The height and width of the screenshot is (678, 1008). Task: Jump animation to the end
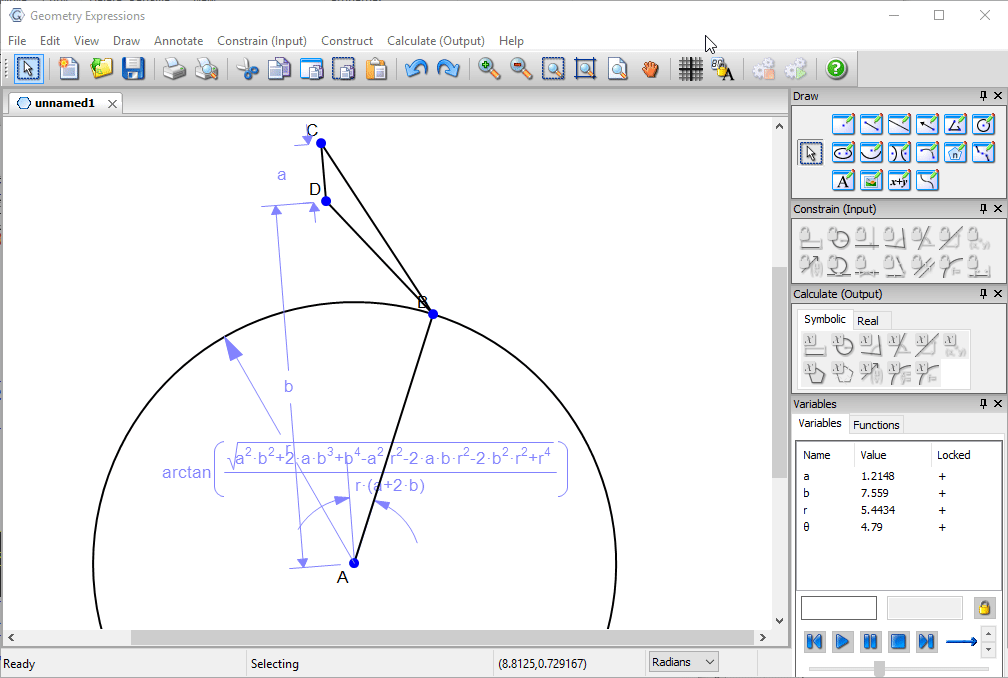point(926,641)
